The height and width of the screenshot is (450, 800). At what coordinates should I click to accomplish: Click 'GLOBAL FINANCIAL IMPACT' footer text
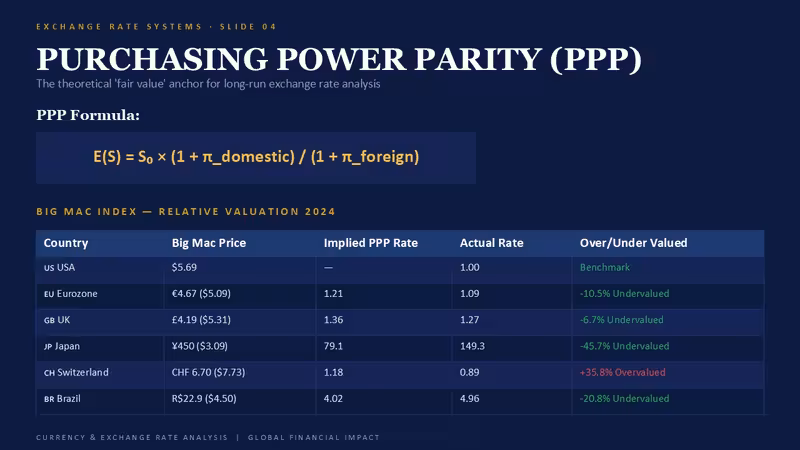[314, 437]
